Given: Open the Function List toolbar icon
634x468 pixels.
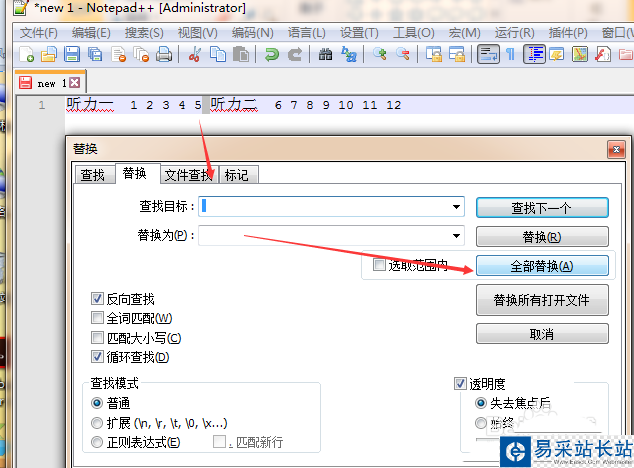Looking at the screenshot, I should point(602,54).
